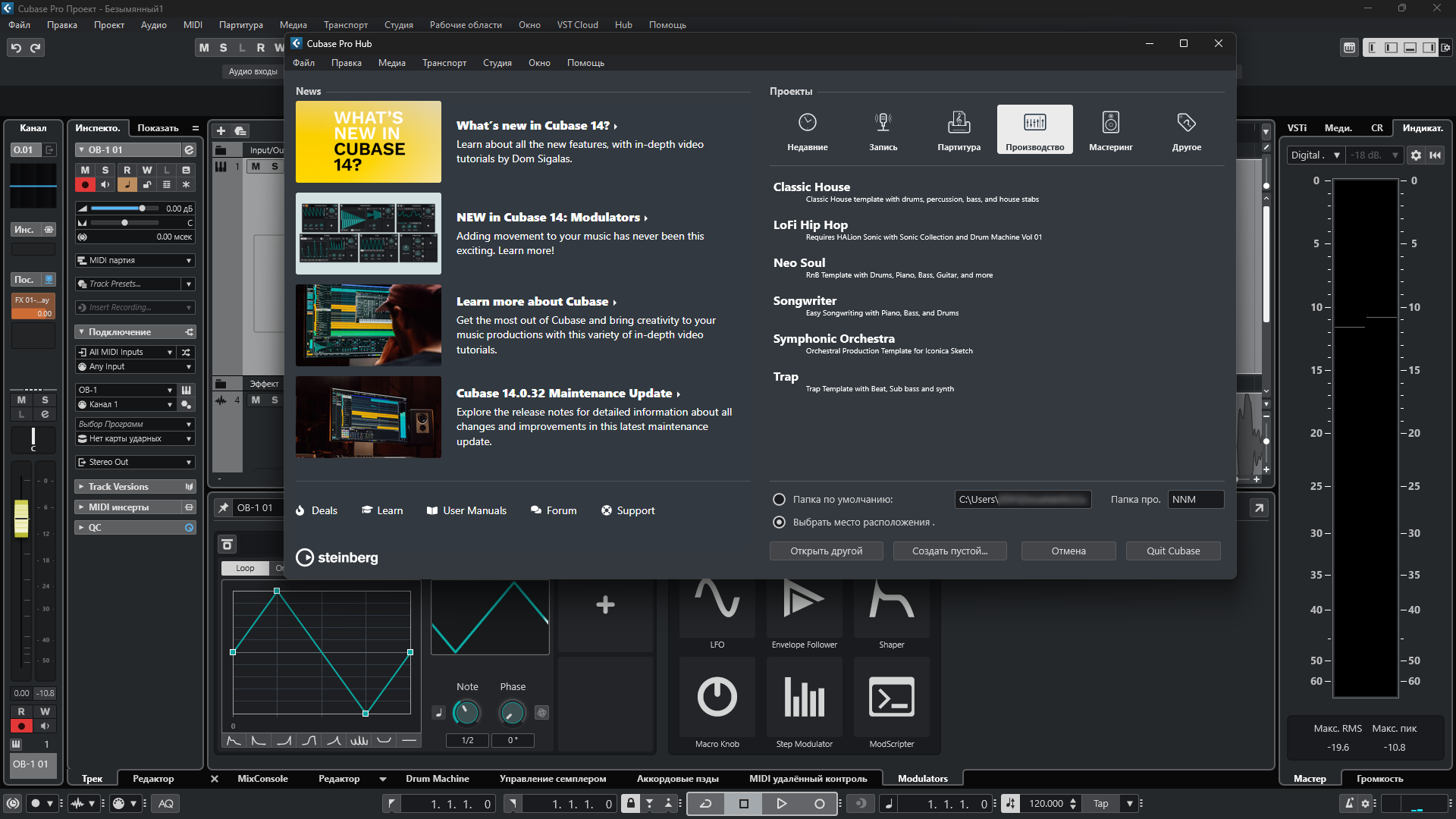The image size is (1456, 819).
Task: Add the Envelope Follower modulator
Action: 804,610
